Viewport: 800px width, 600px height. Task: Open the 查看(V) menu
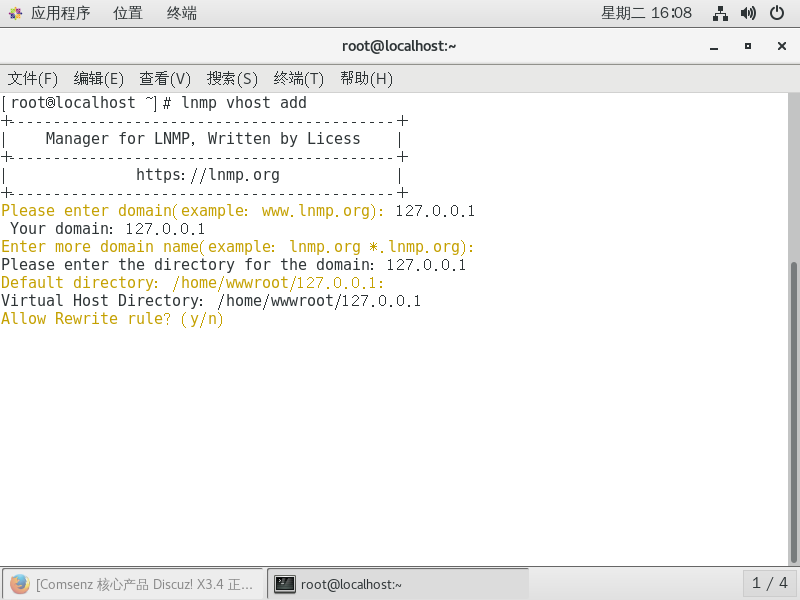pos(165,79)
